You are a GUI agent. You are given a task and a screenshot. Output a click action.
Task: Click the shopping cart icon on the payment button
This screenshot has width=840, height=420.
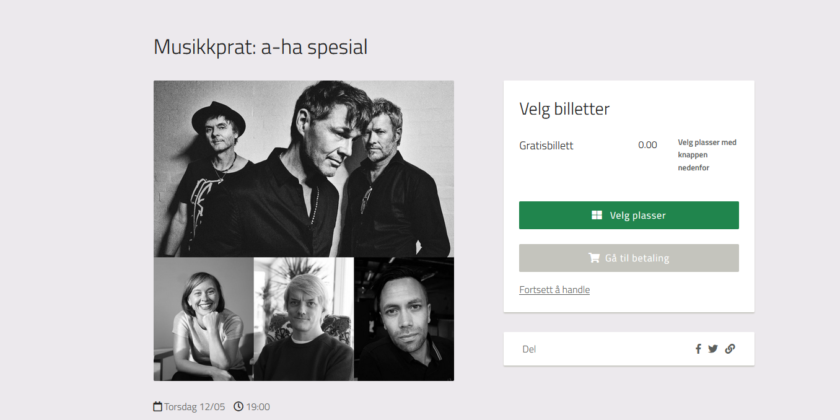[x=594, y=258]
